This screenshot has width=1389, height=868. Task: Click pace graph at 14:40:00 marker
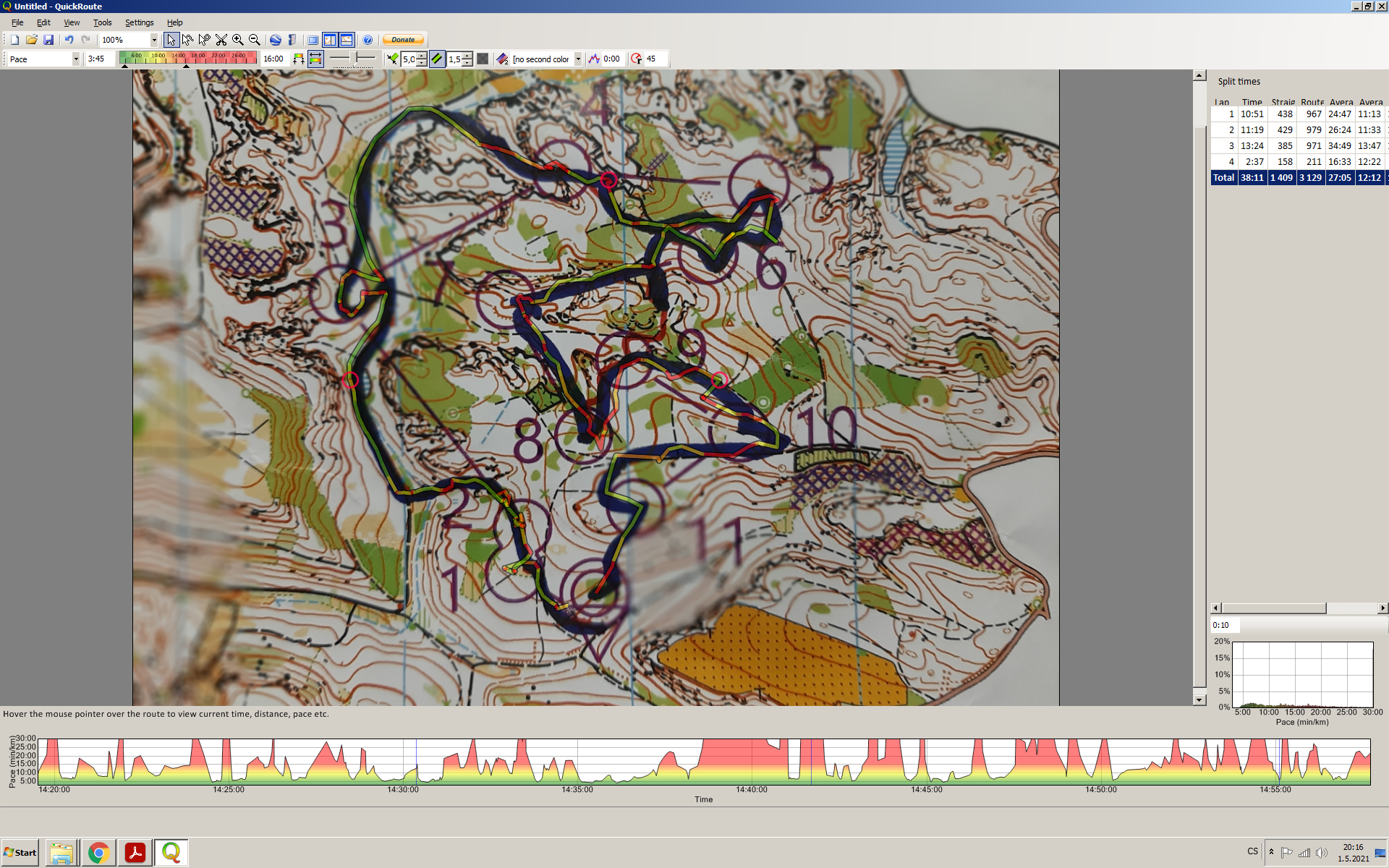[752, 761]
